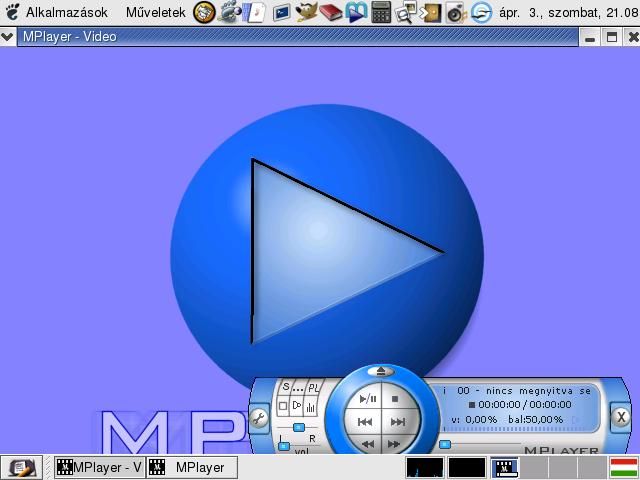Launch the brown box with arrow icon
Viewport: 640px width, 480px height.
pos(430,13)
